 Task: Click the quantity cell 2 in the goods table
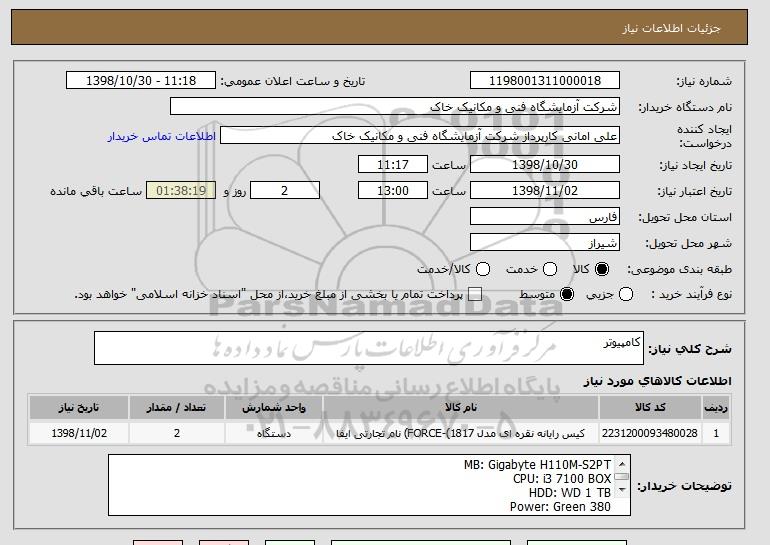point(176,433)
